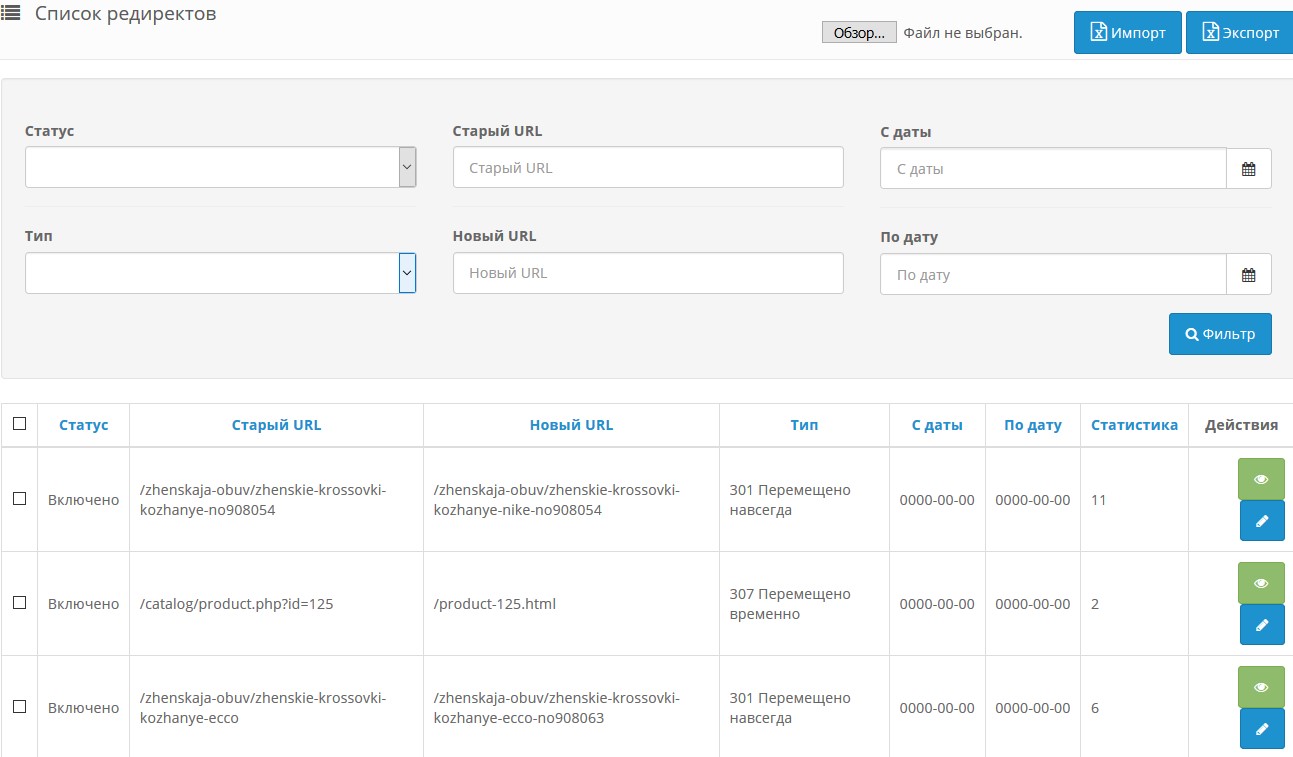Check the box for /catalog/product.php?id=125 row
This screenshot has width=1293, height=757.
click(x=19, y=603)
